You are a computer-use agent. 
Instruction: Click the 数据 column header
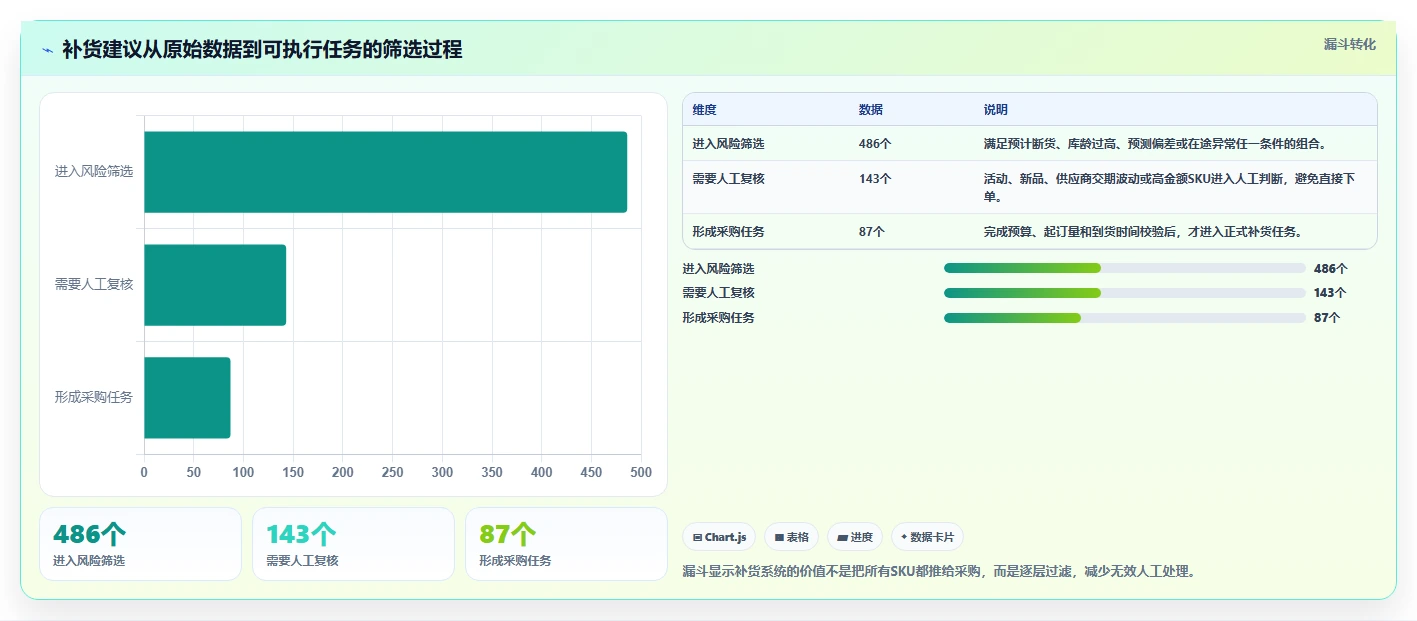pos(870,110)
